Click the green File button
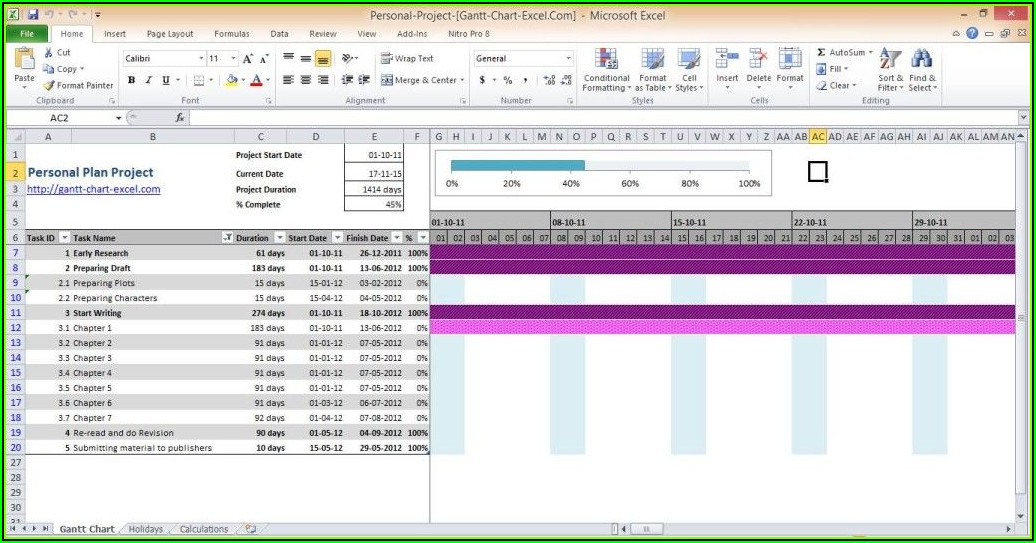This screenshot has height=543, width=1036. tap(27, 34)
